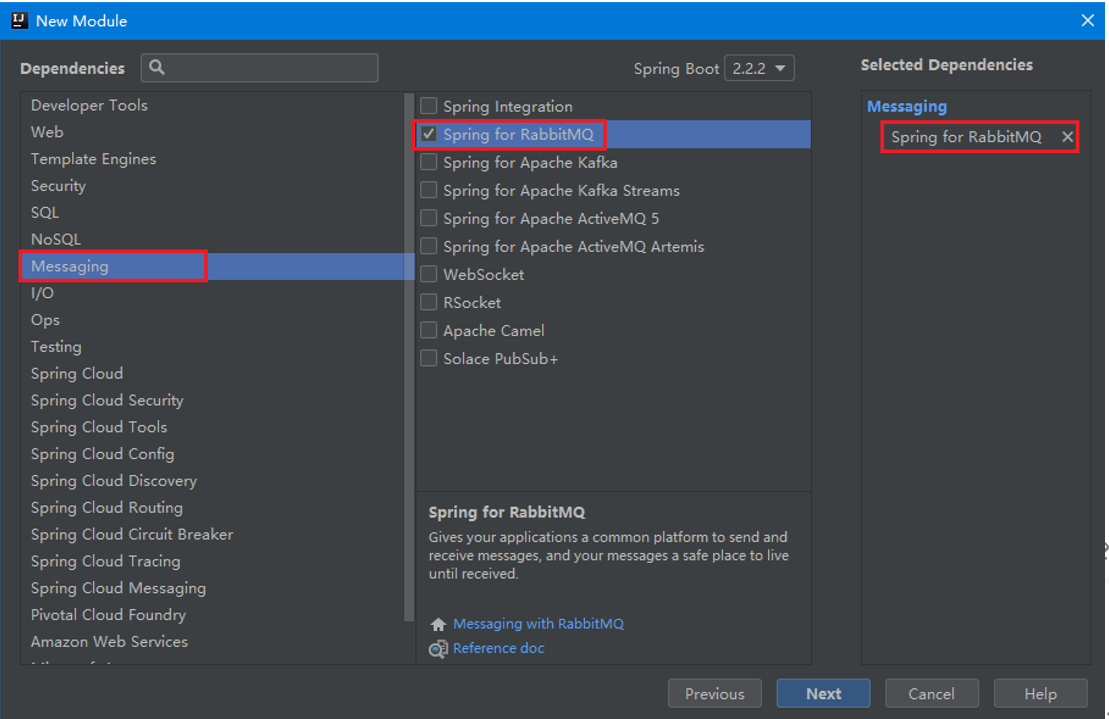Select the Ops category
Image resolution: width=1109 pixels, height=719 pixels.
tap(212, 320)
